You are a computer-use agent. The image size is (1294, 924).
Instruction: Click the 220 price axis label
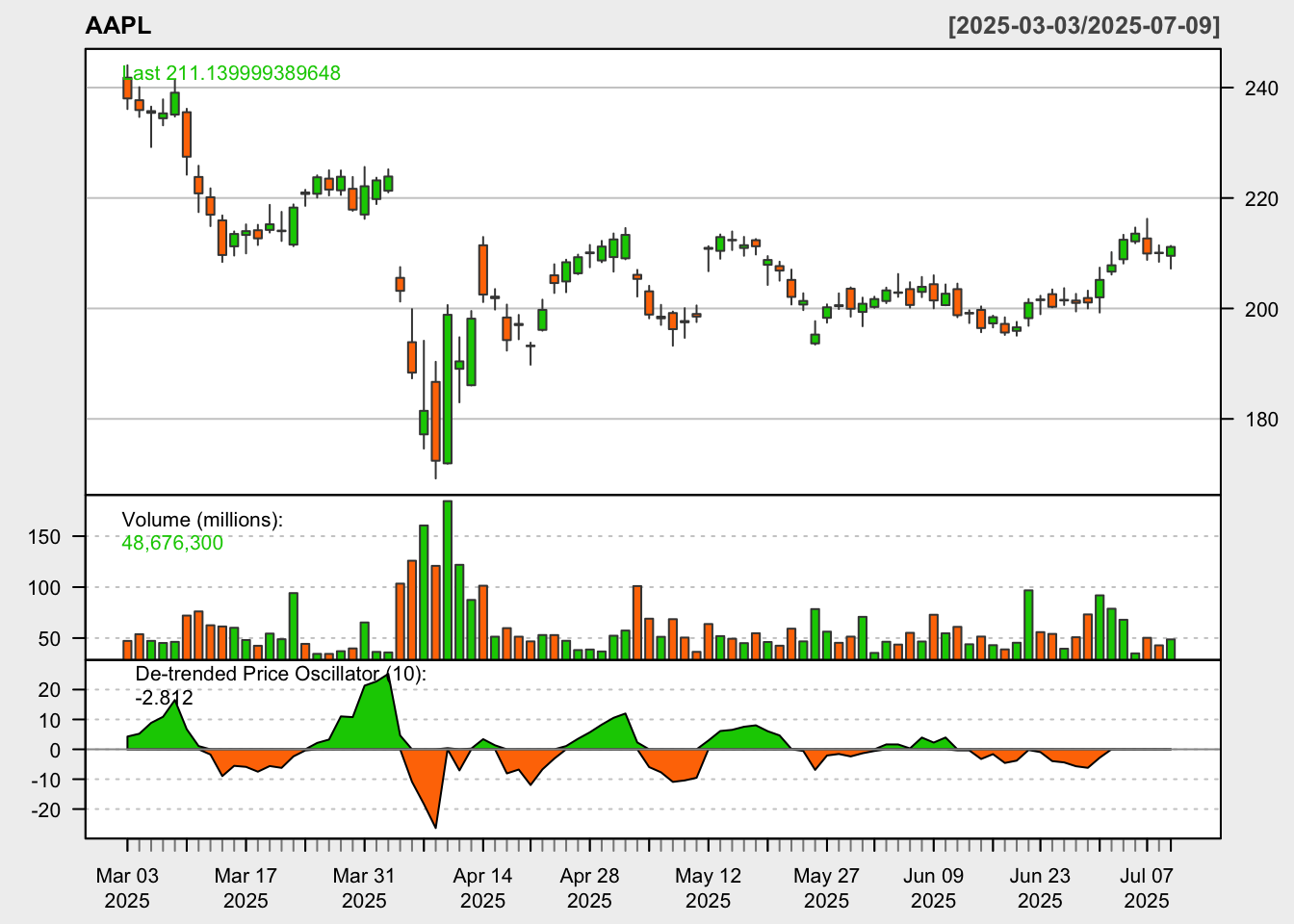(x=1262, y=199)
